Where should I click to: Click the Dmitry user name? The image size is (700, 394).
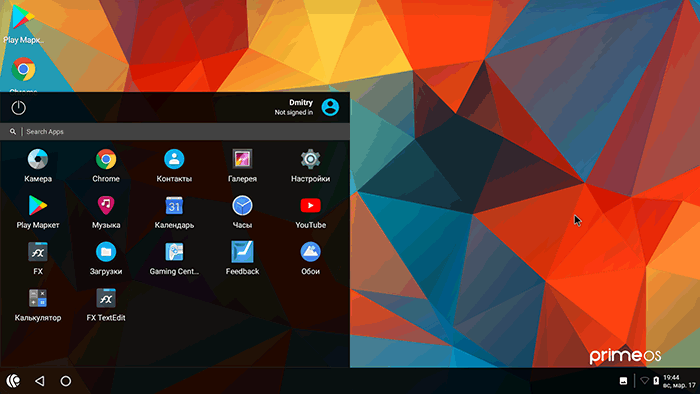coord(301,103)
